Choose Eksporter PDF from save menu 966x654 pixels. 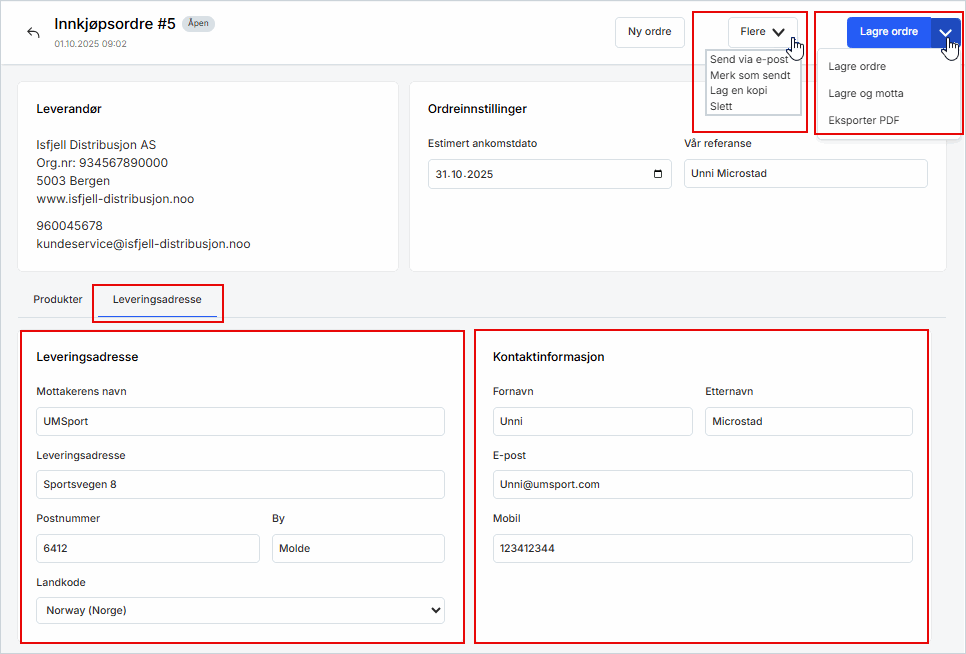(864, 121)
